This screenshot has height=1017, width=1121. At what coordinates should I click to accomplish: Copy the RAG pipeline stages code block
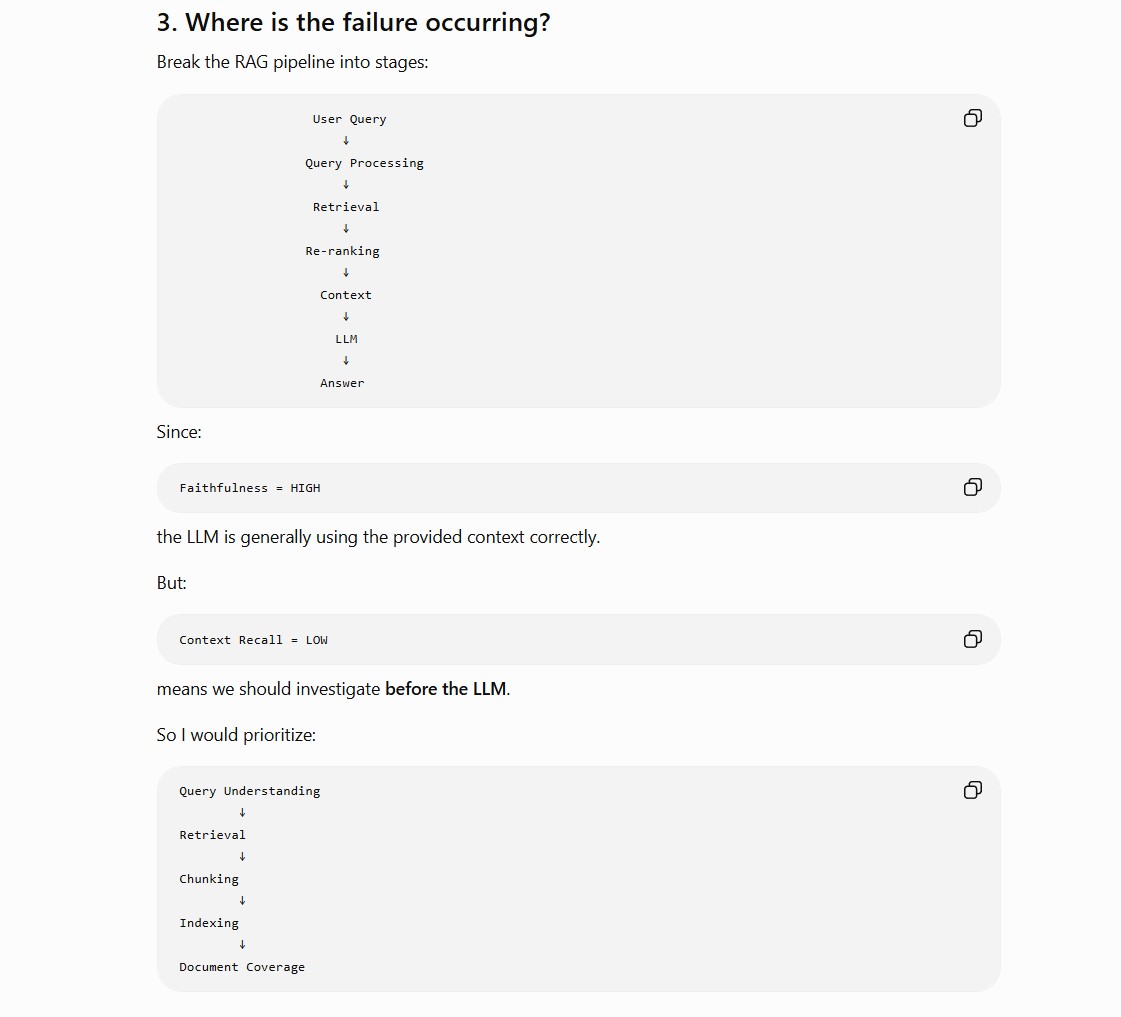(972, 118)
